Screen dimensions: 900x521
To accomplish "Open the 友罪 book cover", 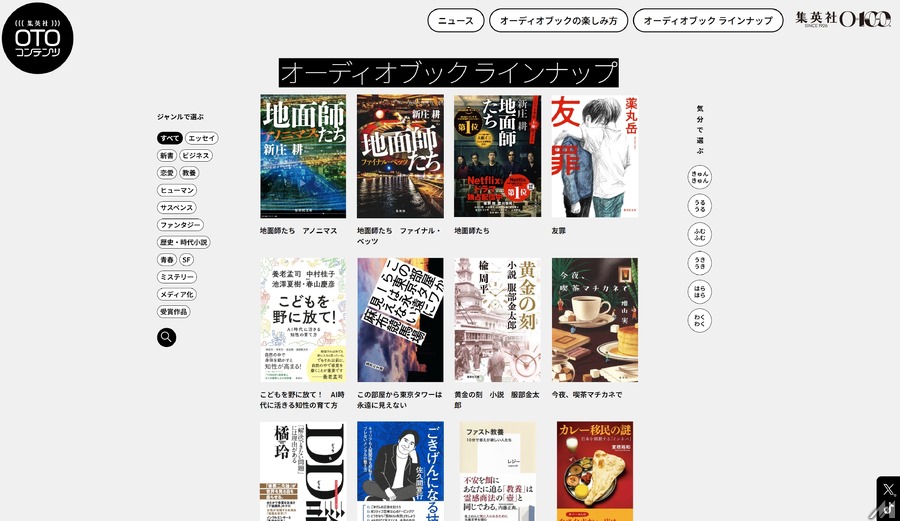I will [x=595, y=156].
